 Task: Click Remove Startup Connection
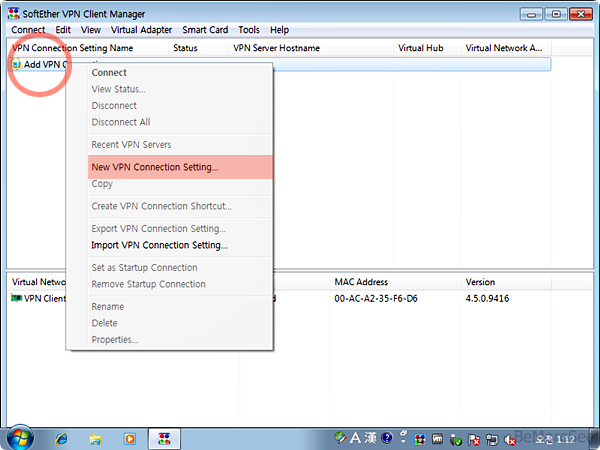point(180,284)
